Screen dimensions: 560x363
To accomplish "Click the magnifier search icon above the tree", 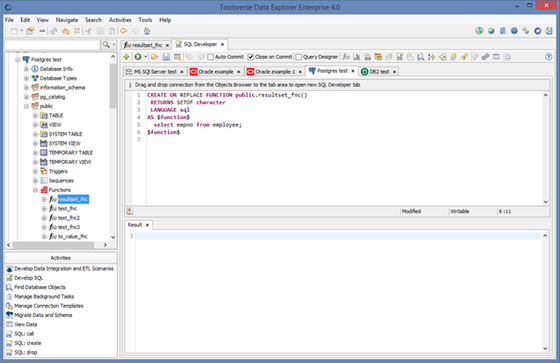I will click(106, 45).
